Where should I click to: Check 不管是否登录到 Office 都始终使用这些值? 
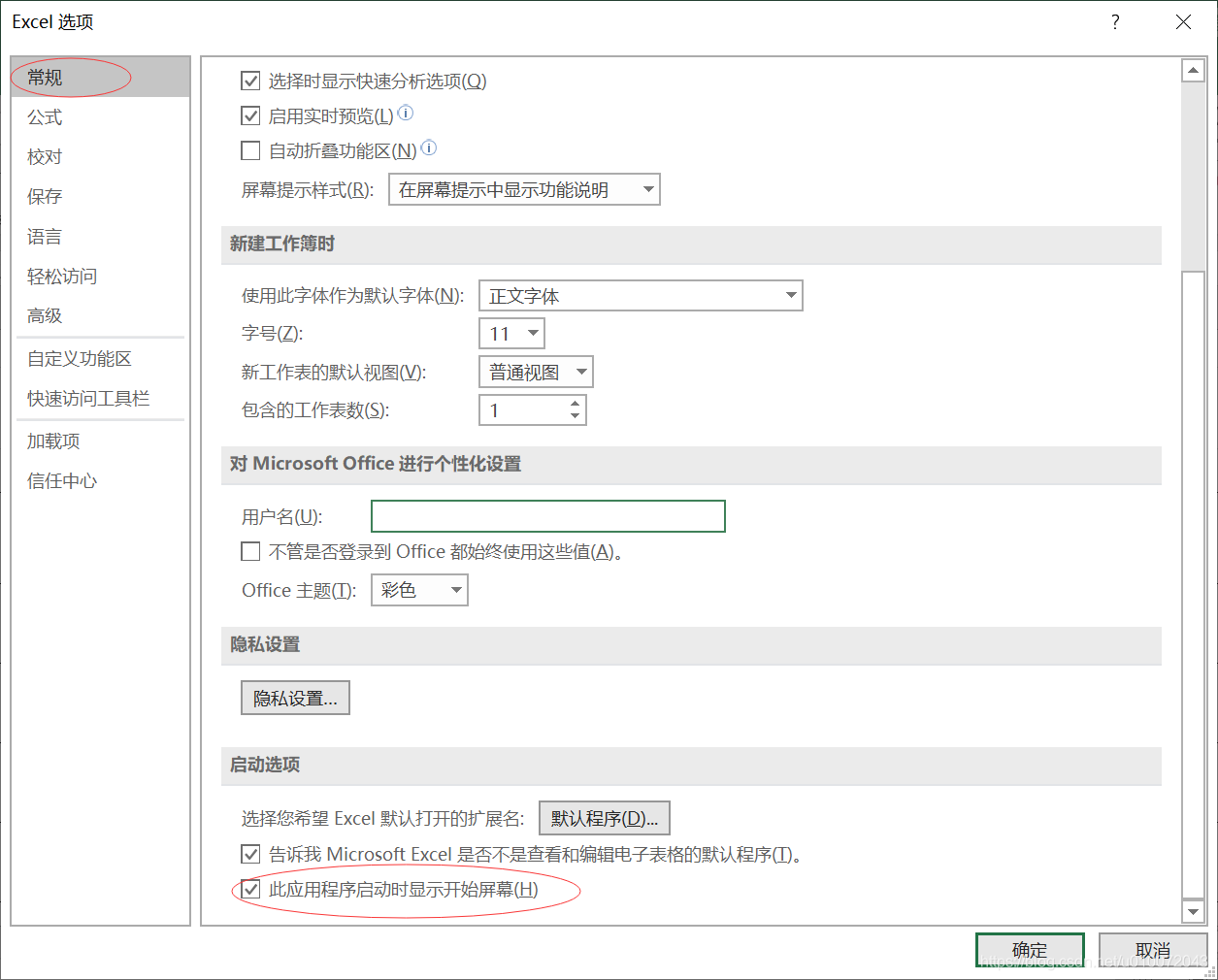coord(250,551)
